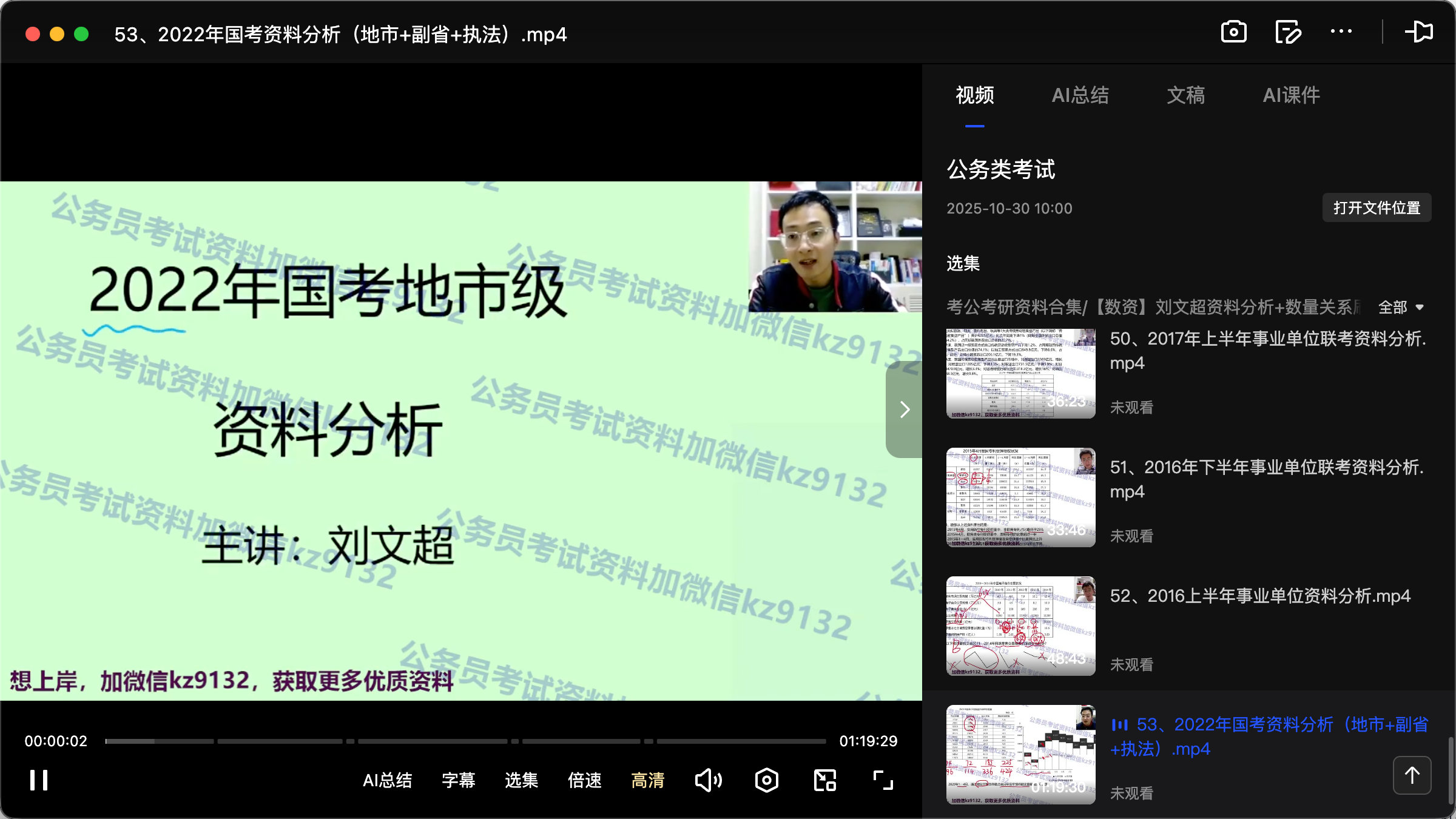This screenshot has height=819, width=1456.
Task: Switch to the AI总结 tab
Action: [1080, 95]
